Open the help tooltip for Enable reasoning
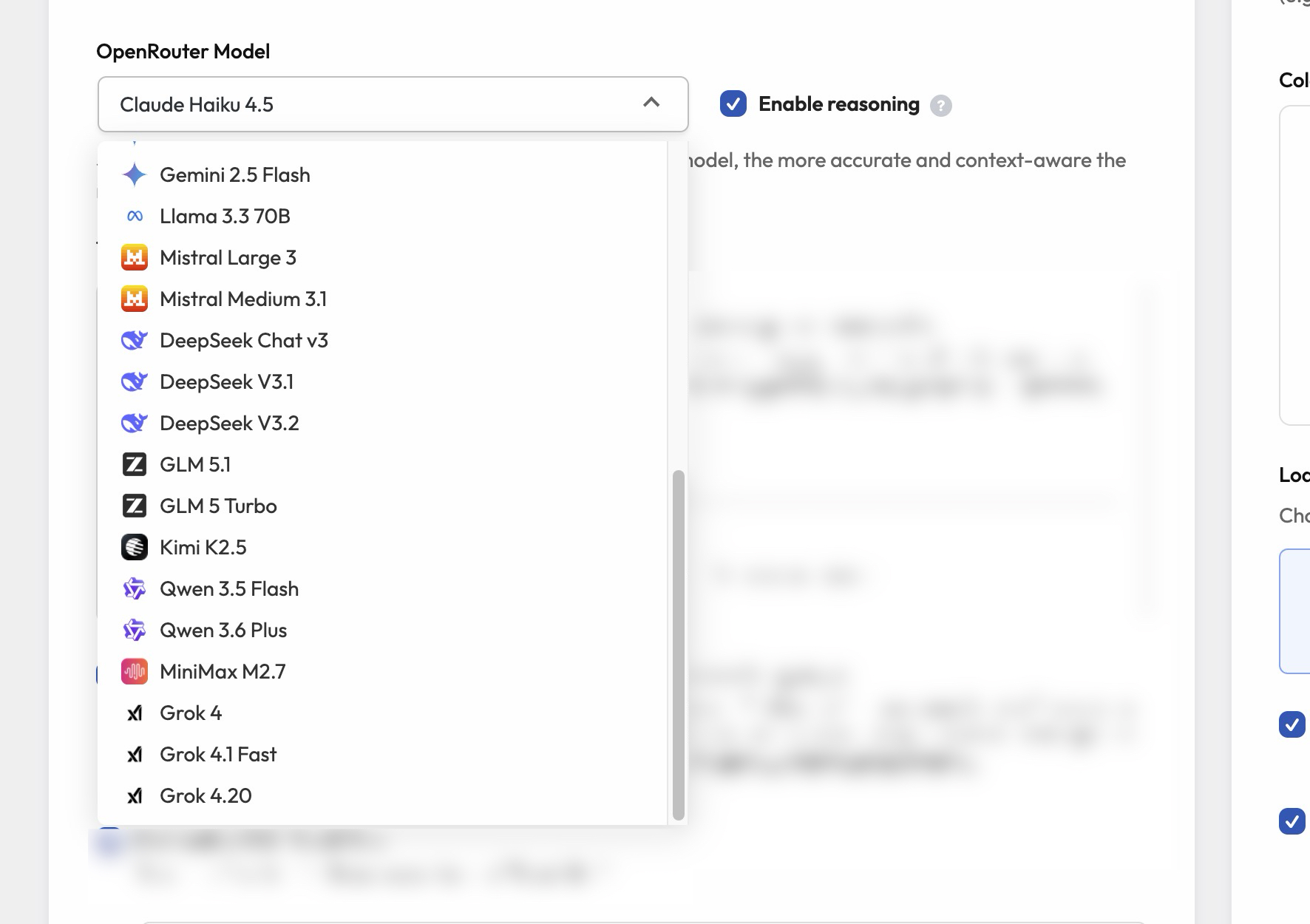This screenshot has height=924, width=1310. point(940,106)
